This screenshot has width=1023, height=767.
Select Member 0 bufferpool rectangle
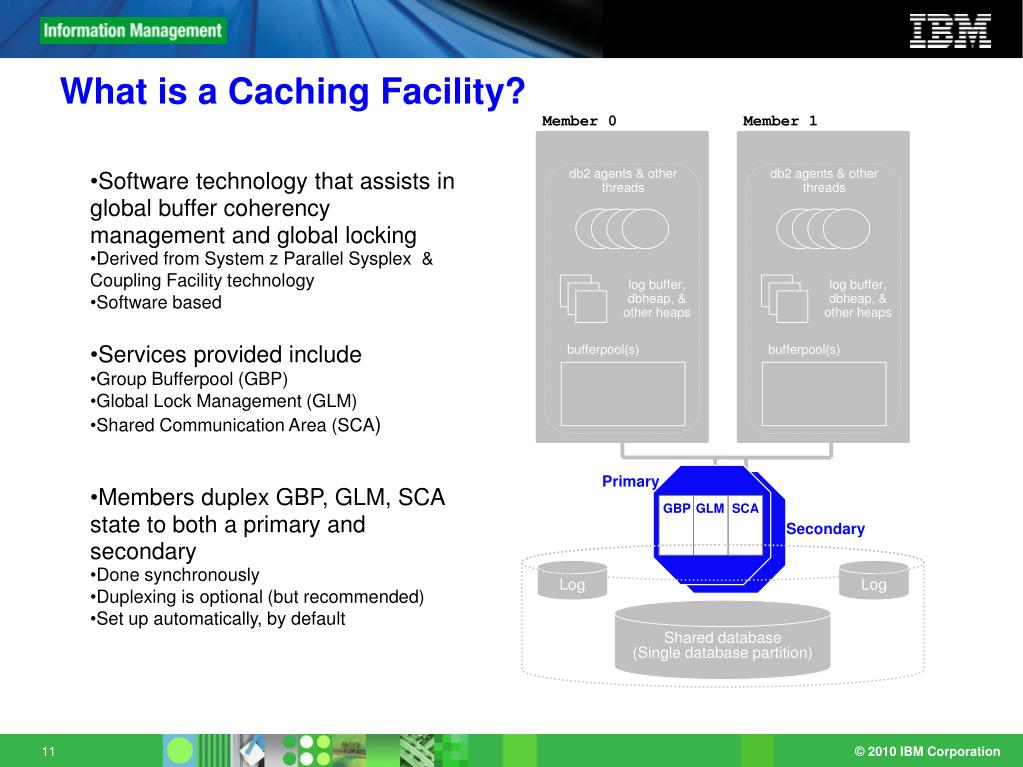(623, 394)
